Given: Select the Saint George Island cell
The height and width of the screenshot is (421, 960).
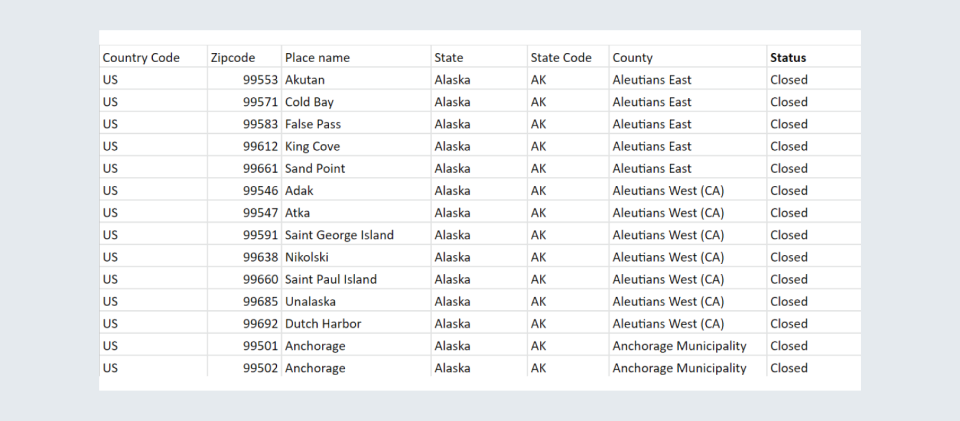Looking at the screenshot, I should [x=339, y=235].
